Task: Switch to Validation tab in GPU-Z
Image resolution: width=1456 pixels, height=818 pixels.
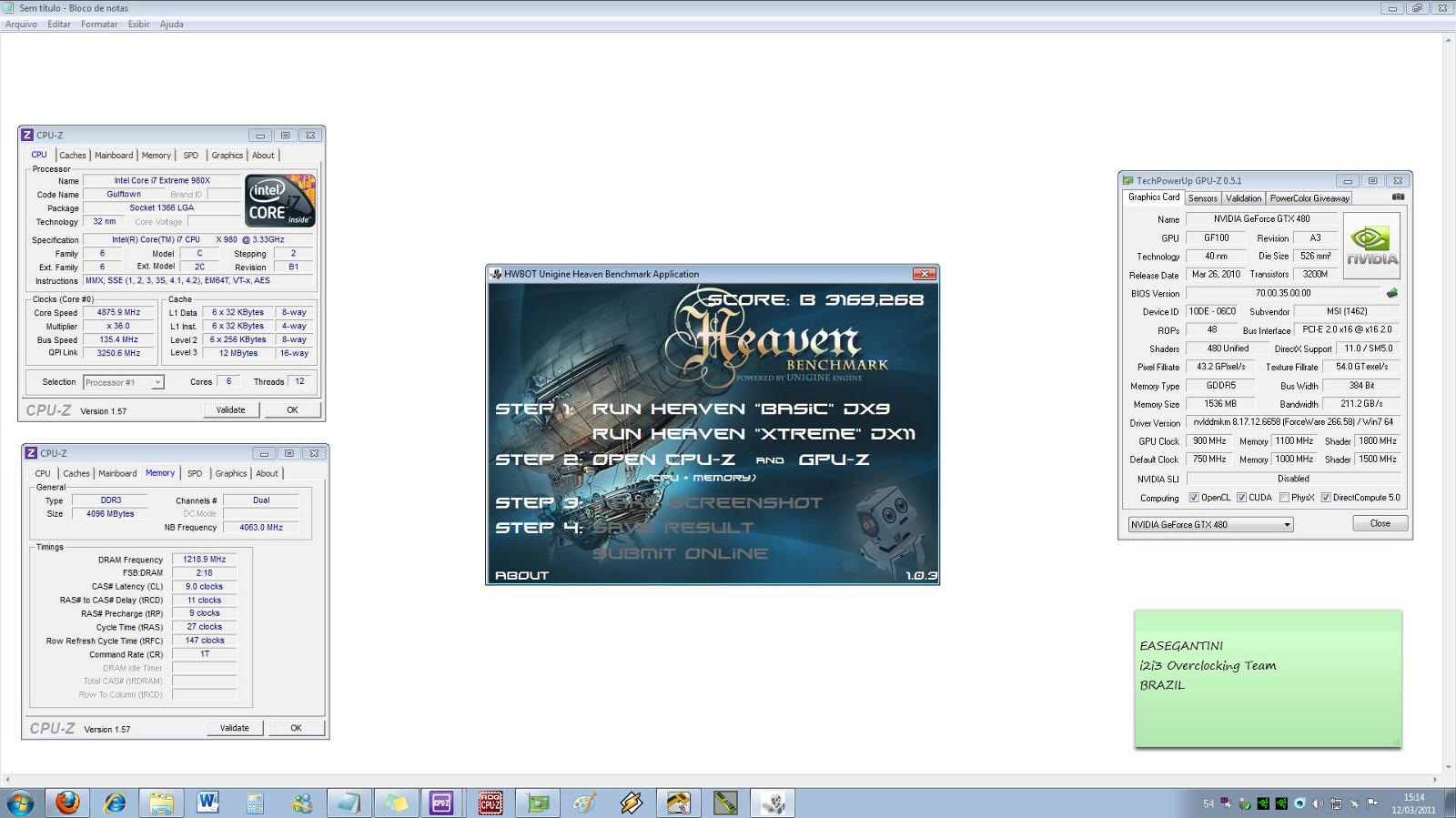Action: tap(1243, 198)
